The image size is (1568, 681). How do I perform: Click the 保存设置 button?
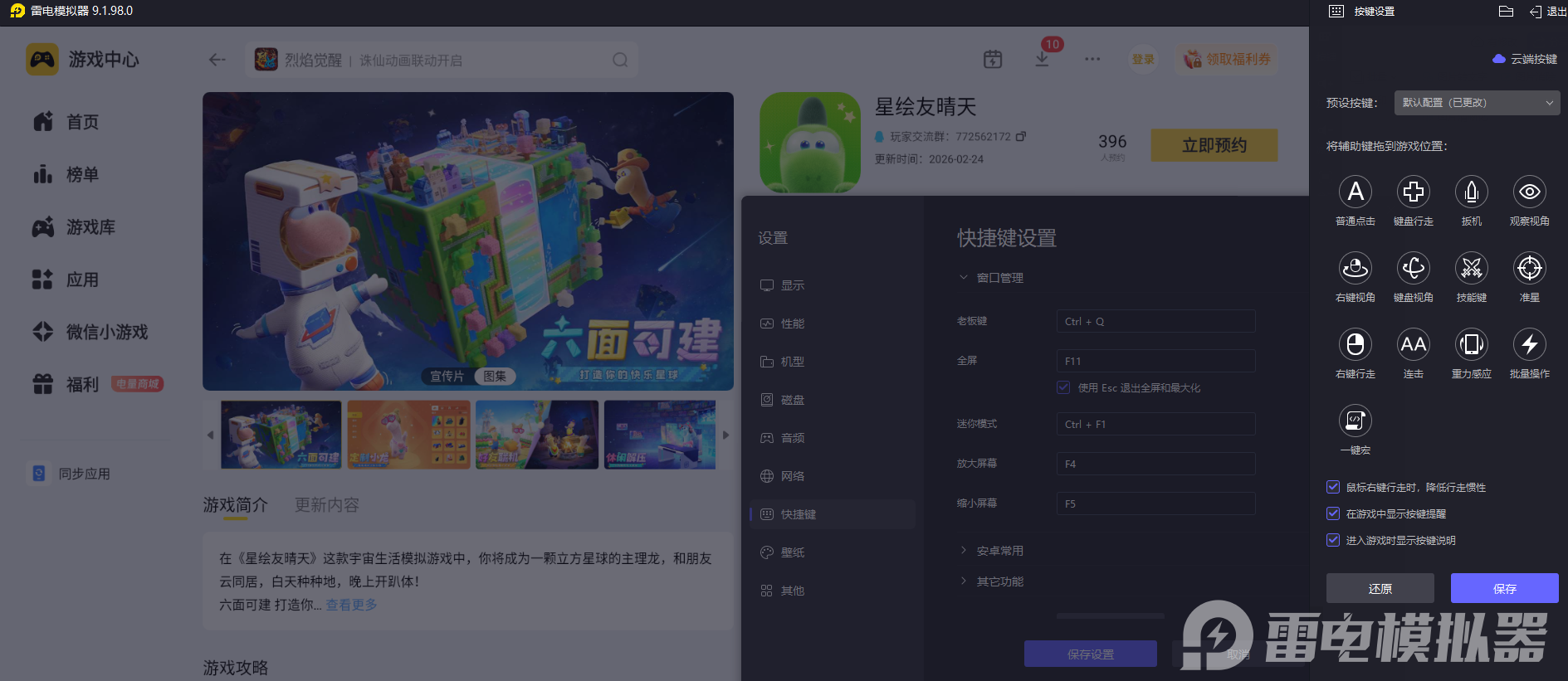point(1091,654)
